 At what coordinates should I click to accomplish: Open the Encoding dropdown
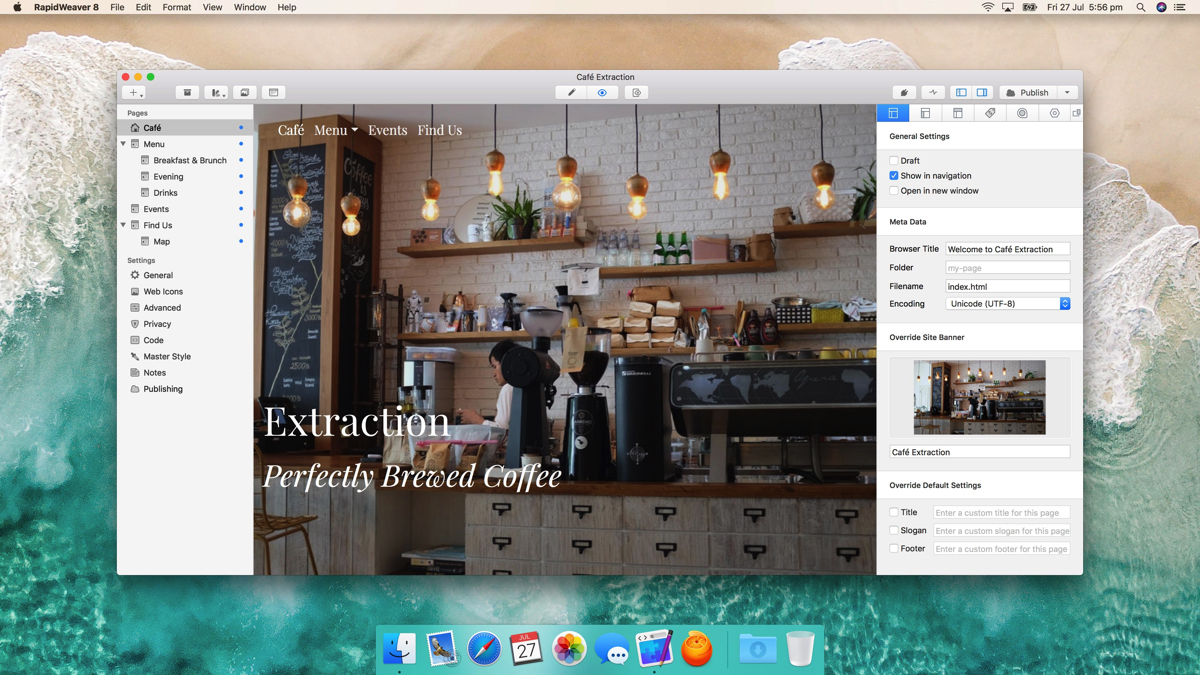click(1007, 304)
